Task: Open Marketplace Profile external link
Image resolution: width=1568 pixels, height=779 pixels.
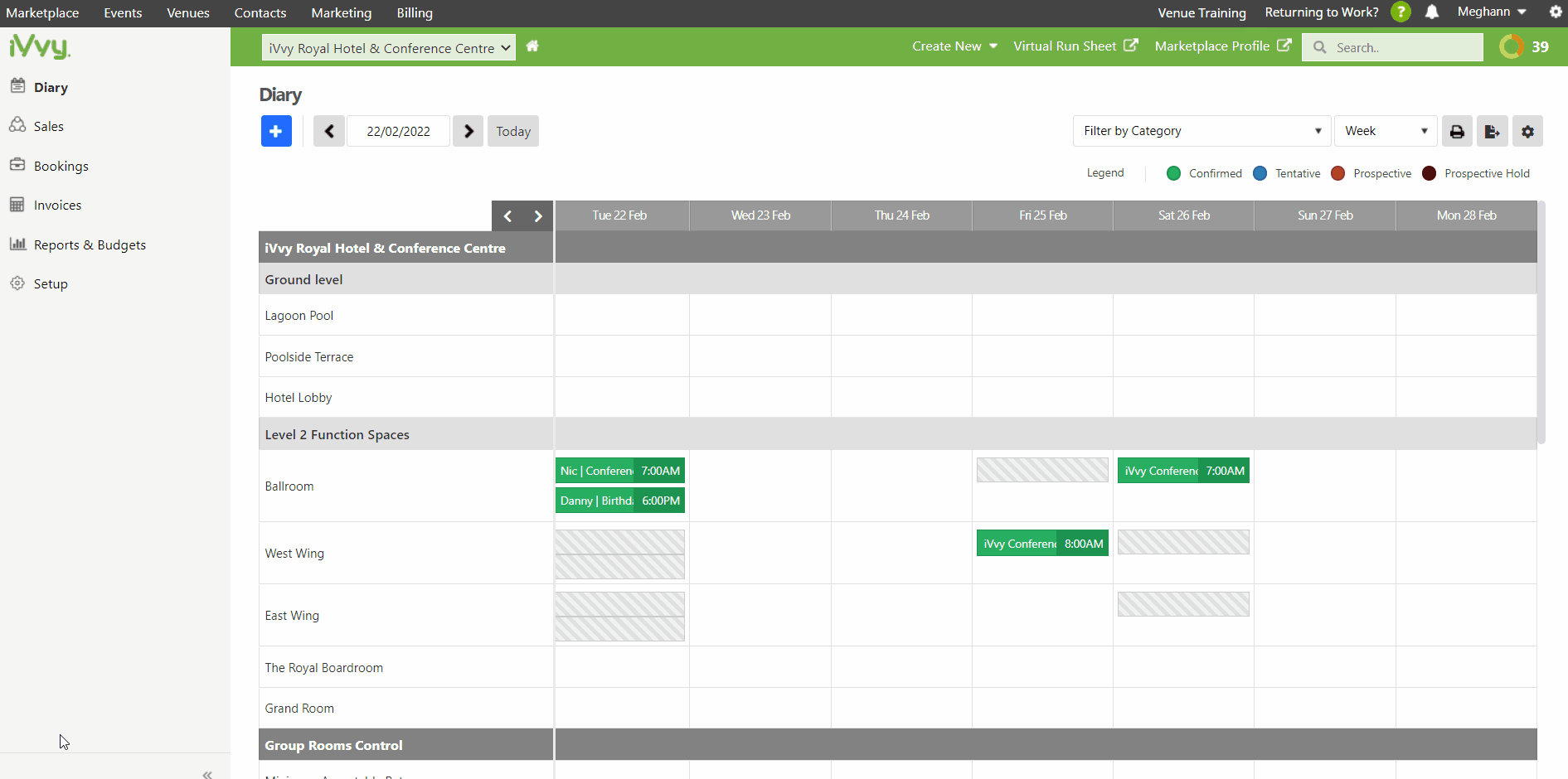Action: point(1223,46)
